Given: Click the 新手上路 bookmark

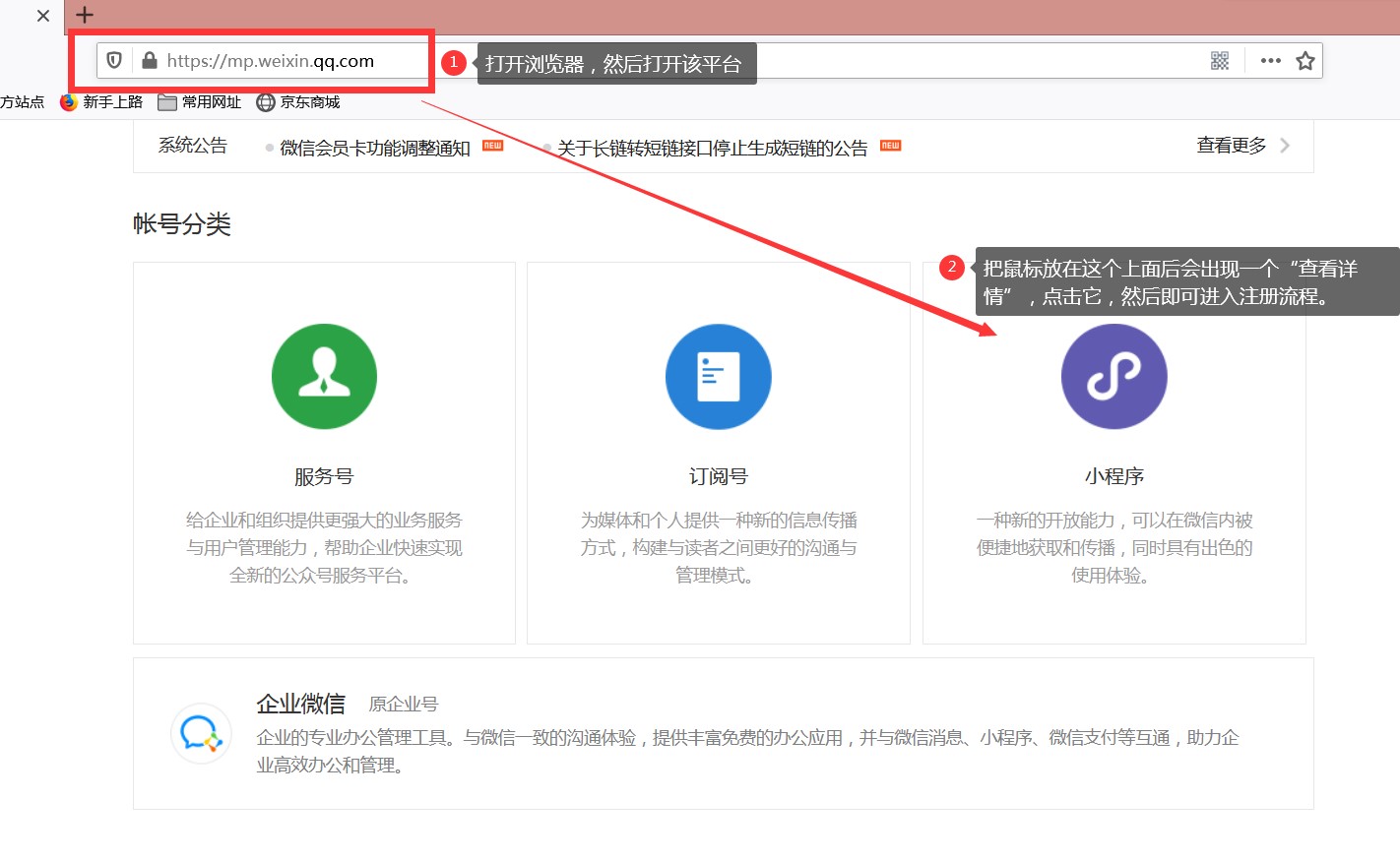Looking at the screenshot, I should point(111,101).
